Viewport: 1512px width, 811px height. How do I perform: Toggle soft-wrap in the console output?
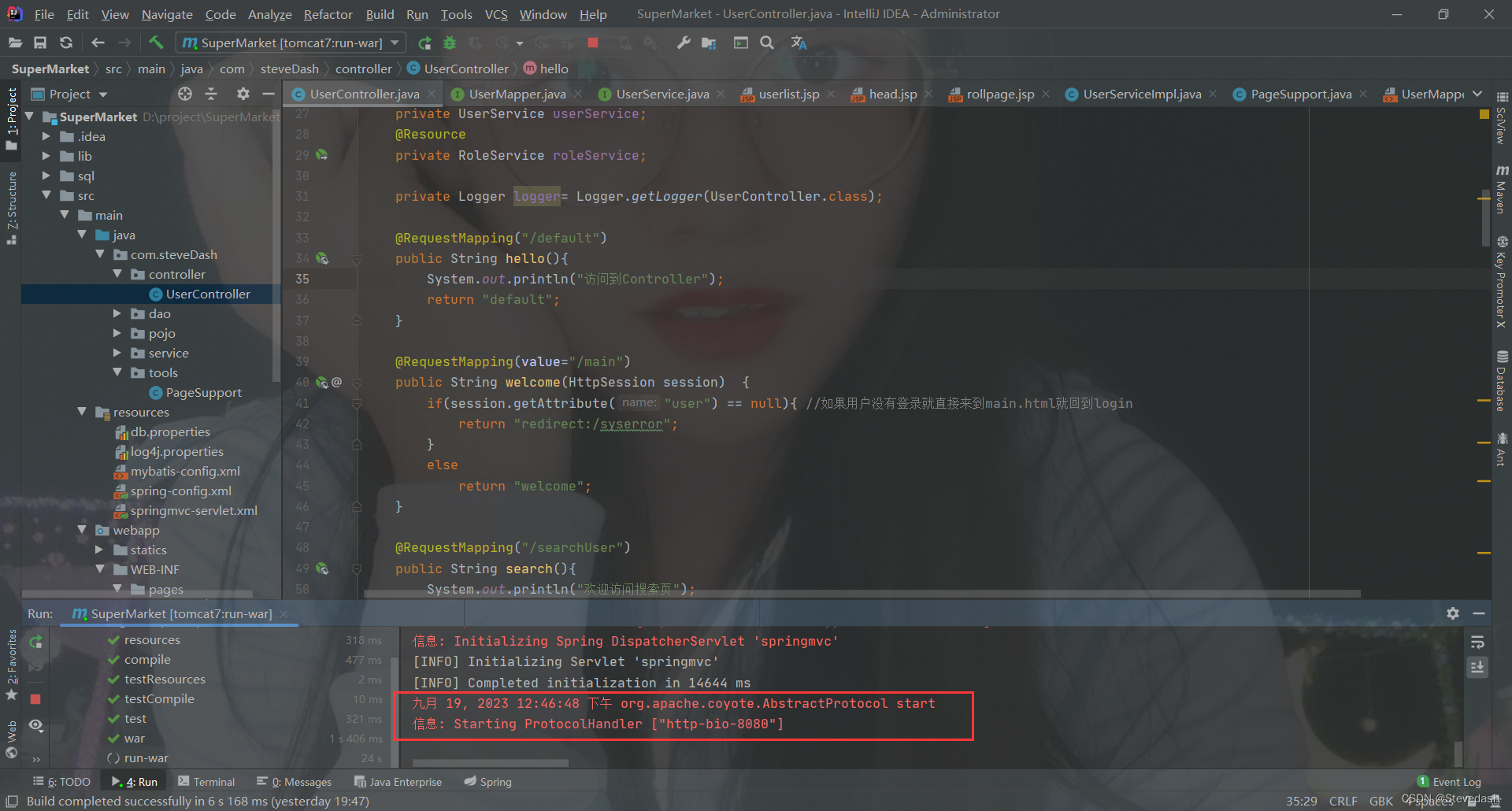coord(1477,643)
